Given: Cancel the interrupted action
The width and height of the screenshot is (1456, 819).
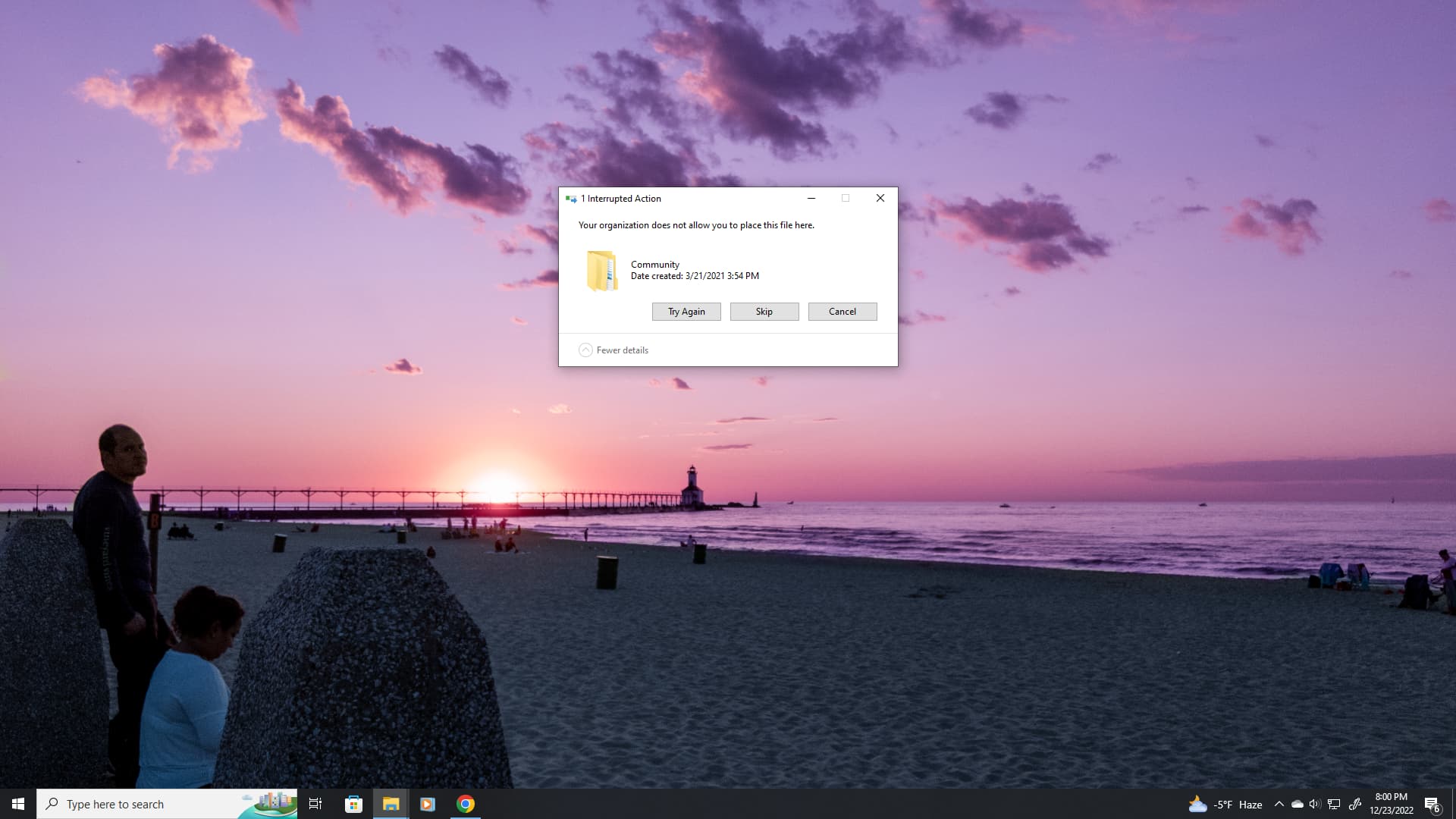Looking at the screenshot, I should 842,312.
